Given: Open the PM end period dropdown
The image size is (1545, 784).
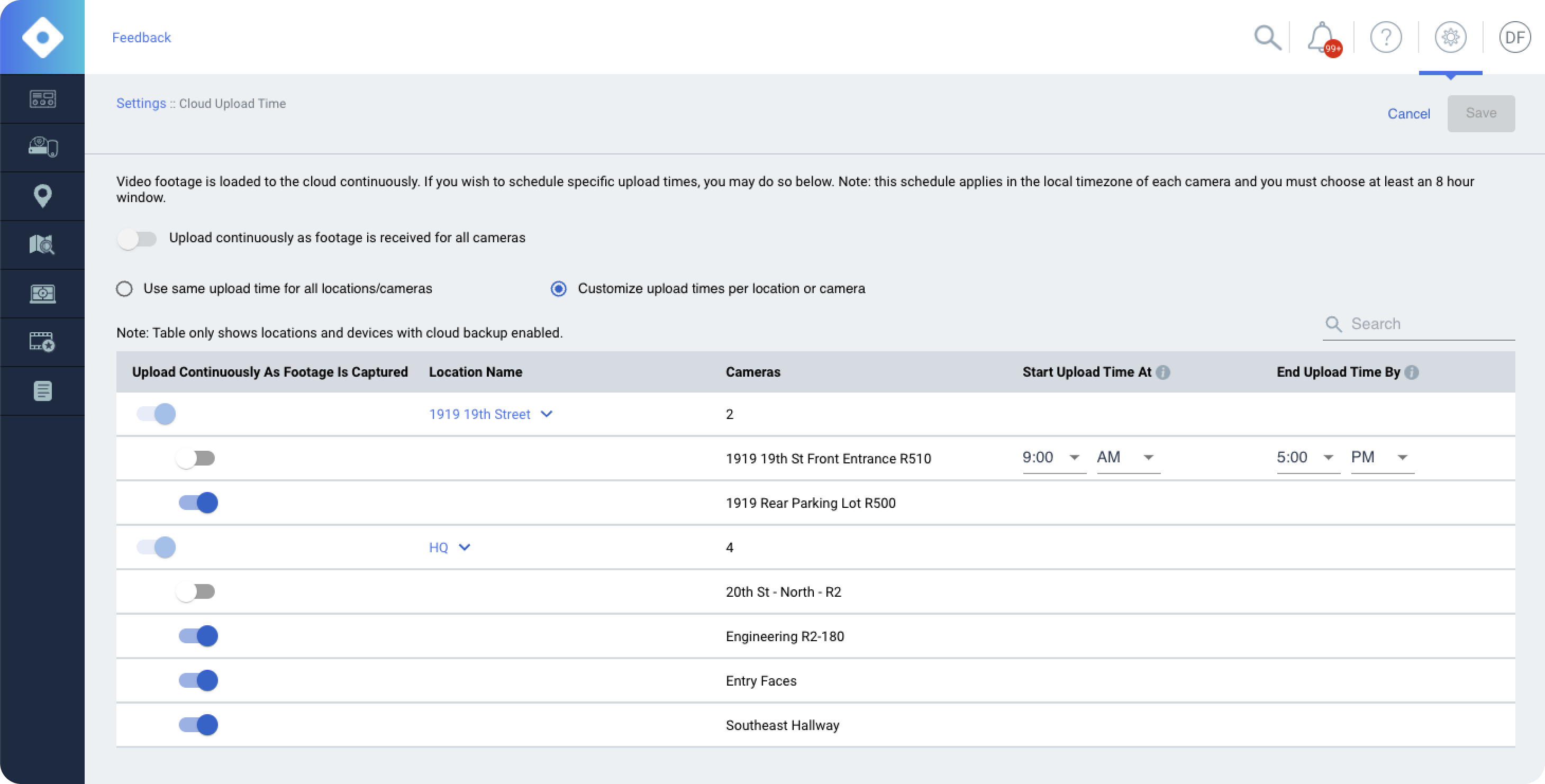Looking at the screenshot, I should (1382, 458).
